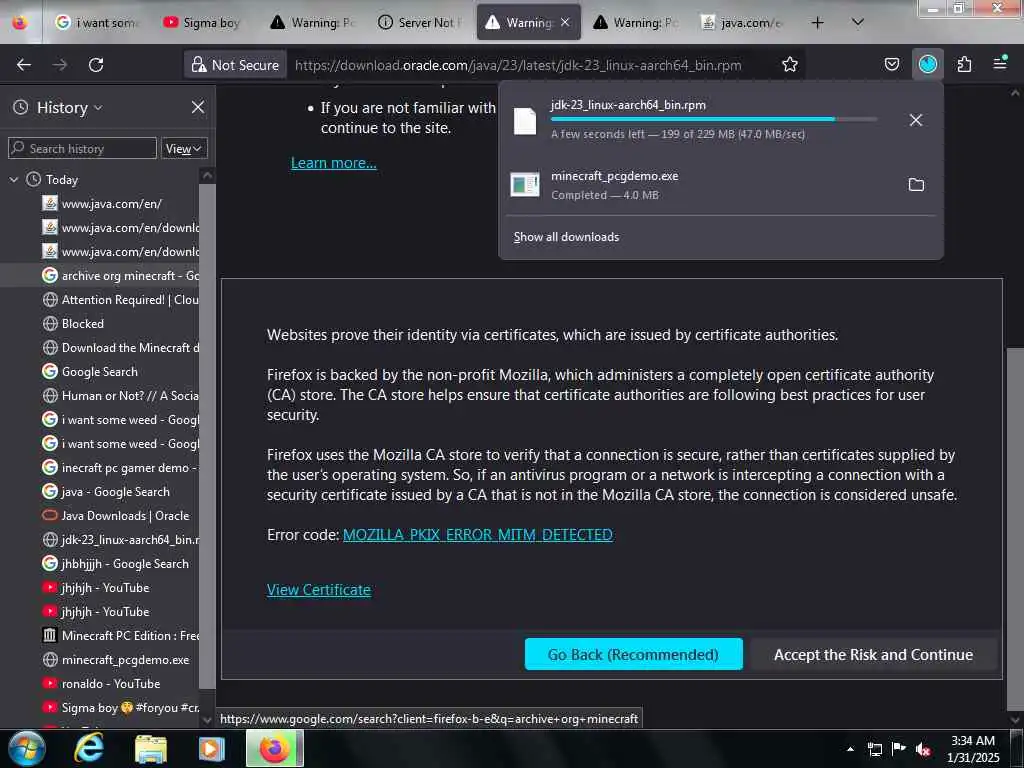
Task: Open Windows Explorer from taskbar
Action: (x=150, y=748)
